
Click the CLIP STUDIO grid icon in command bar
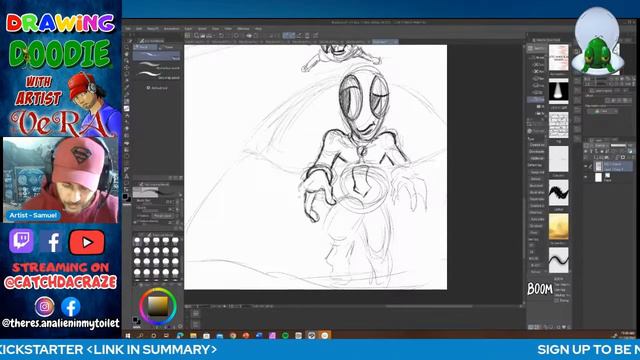187,36
